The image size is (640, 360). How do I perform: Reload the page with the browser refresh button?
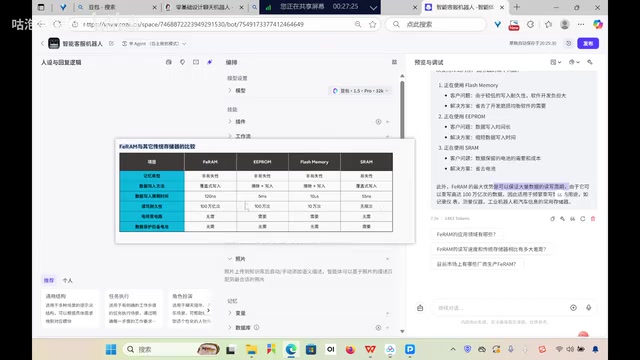57,24
